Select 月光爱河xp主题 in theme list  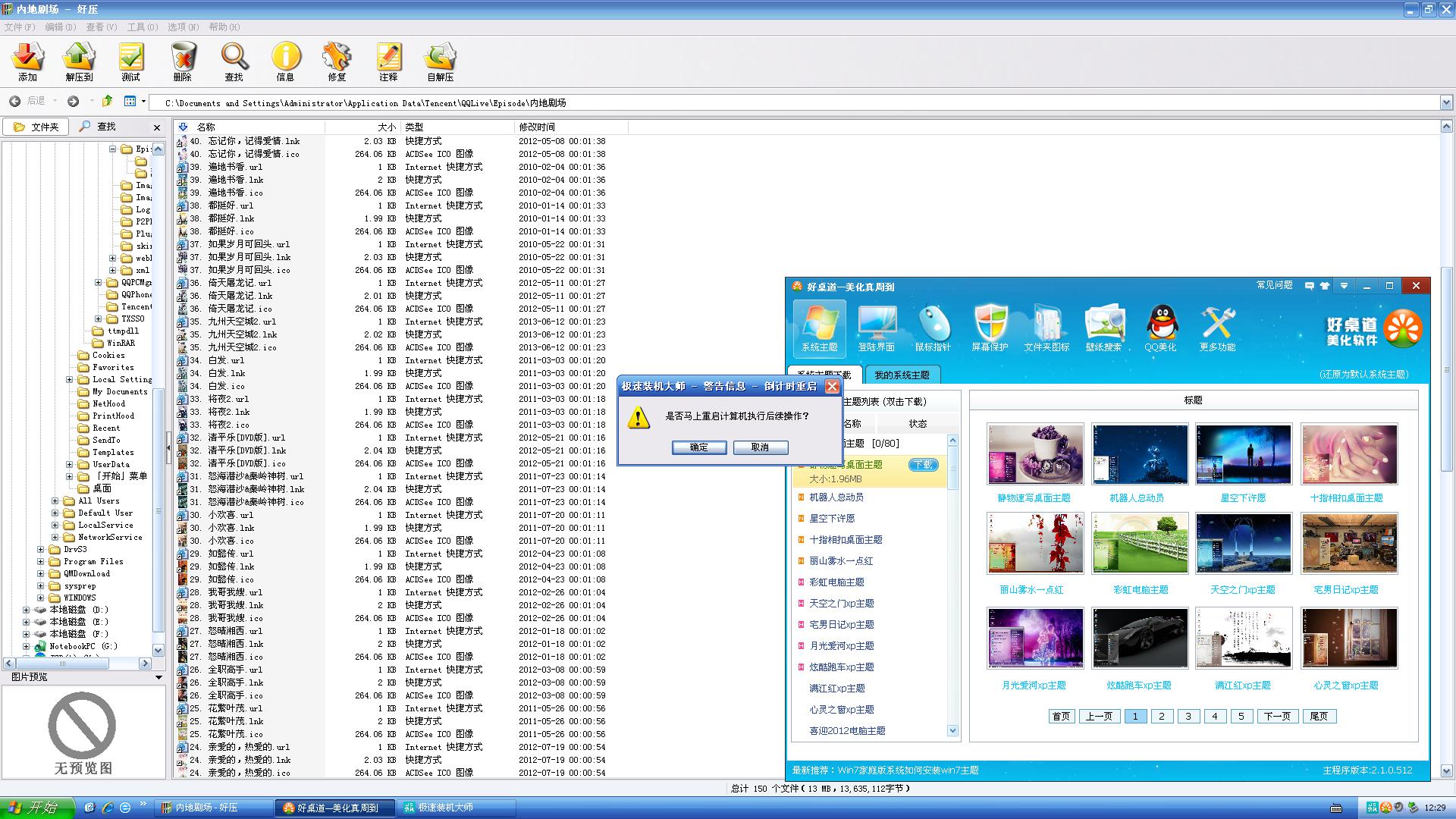(842, 646)
